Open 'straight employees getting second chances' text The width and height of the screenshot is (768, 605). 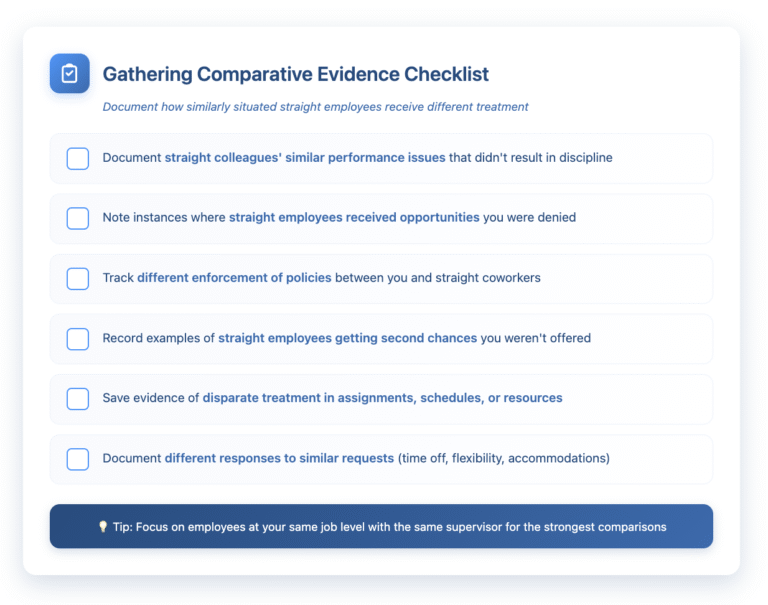(x=347, y=338)
